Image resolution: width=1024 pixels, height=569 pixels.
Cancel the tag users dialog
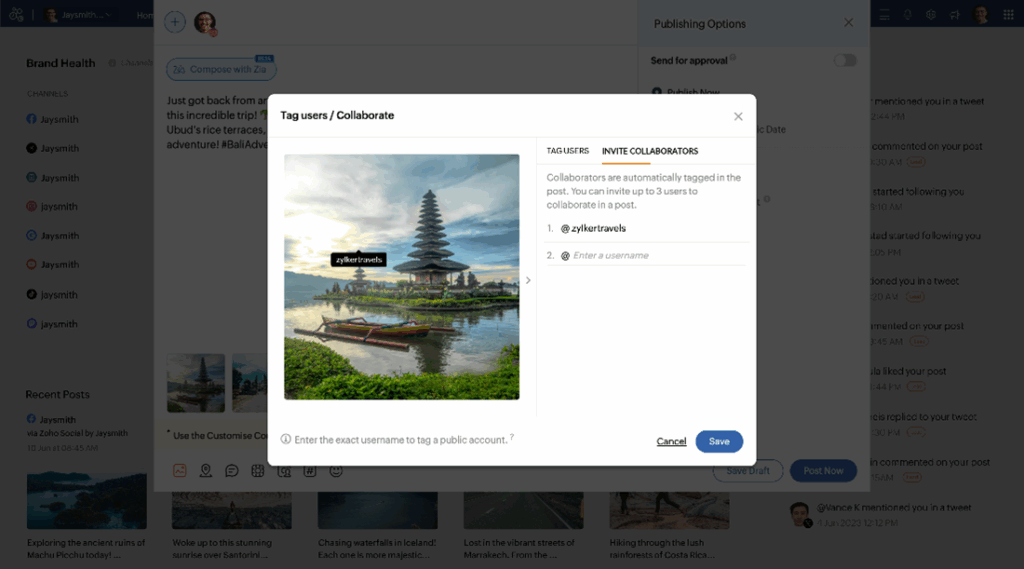tap(671, 441)
